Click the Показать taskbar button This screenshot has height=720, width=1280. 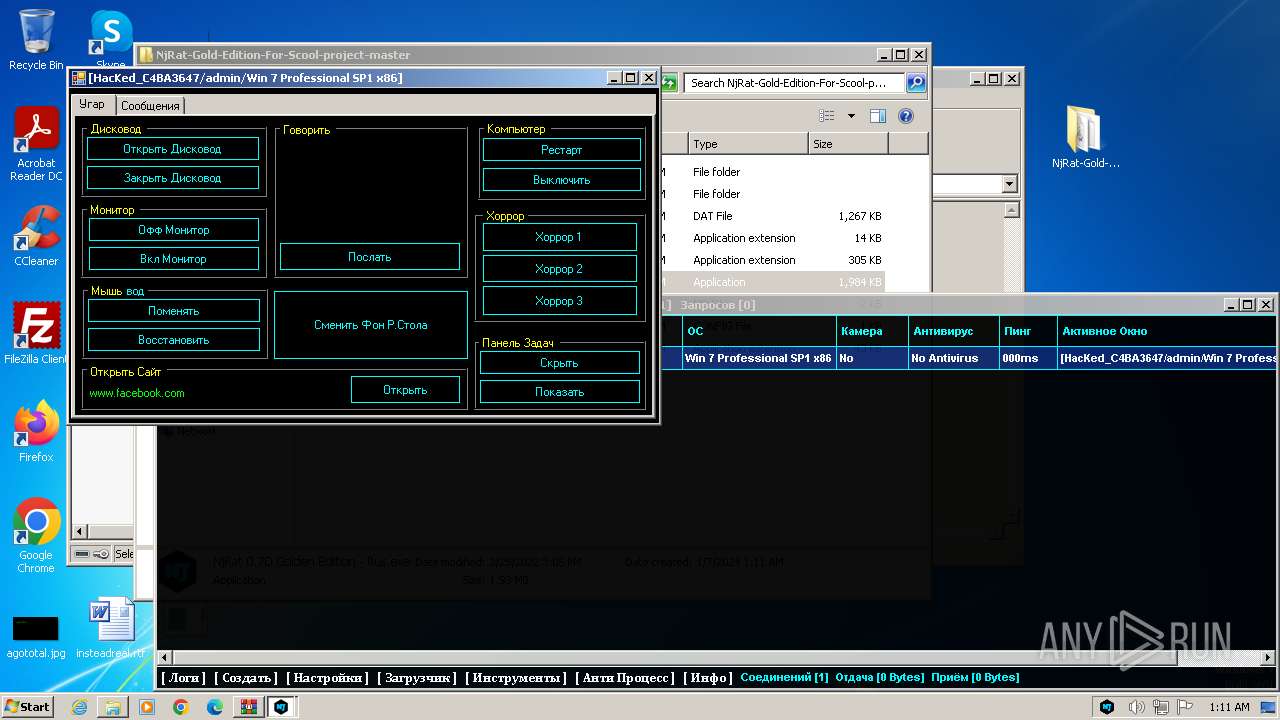coord(560,392)
